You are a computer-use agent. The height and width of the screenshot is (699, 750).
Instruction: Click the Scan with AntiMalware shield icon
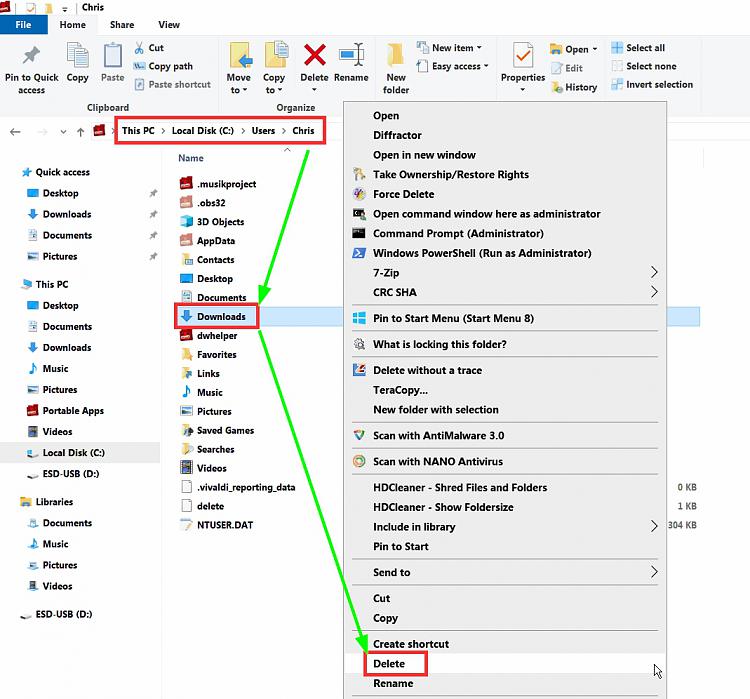359,435
